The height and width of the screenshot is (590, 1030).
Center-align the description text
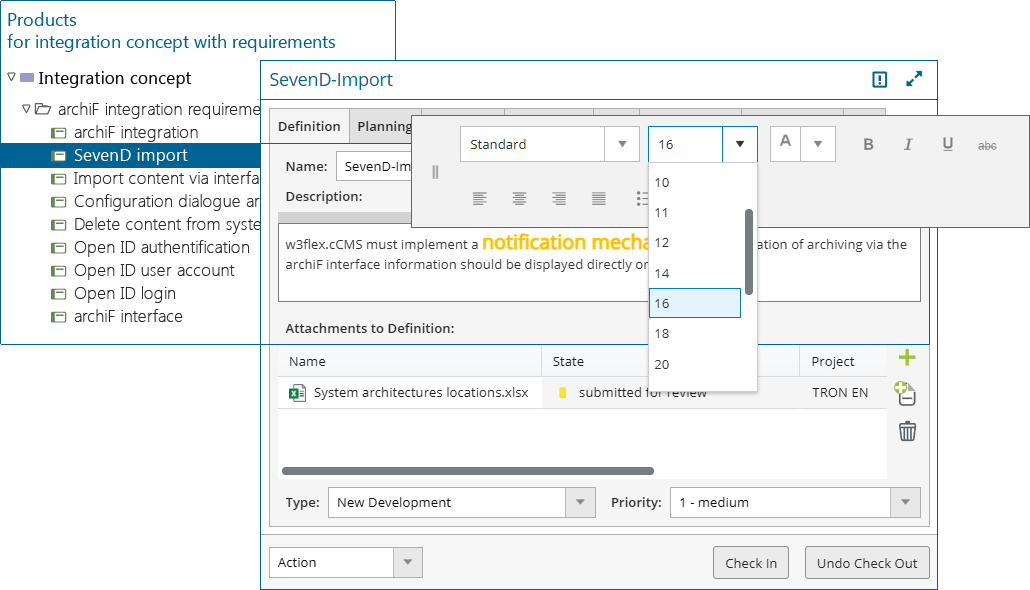(x=519, y=199)
